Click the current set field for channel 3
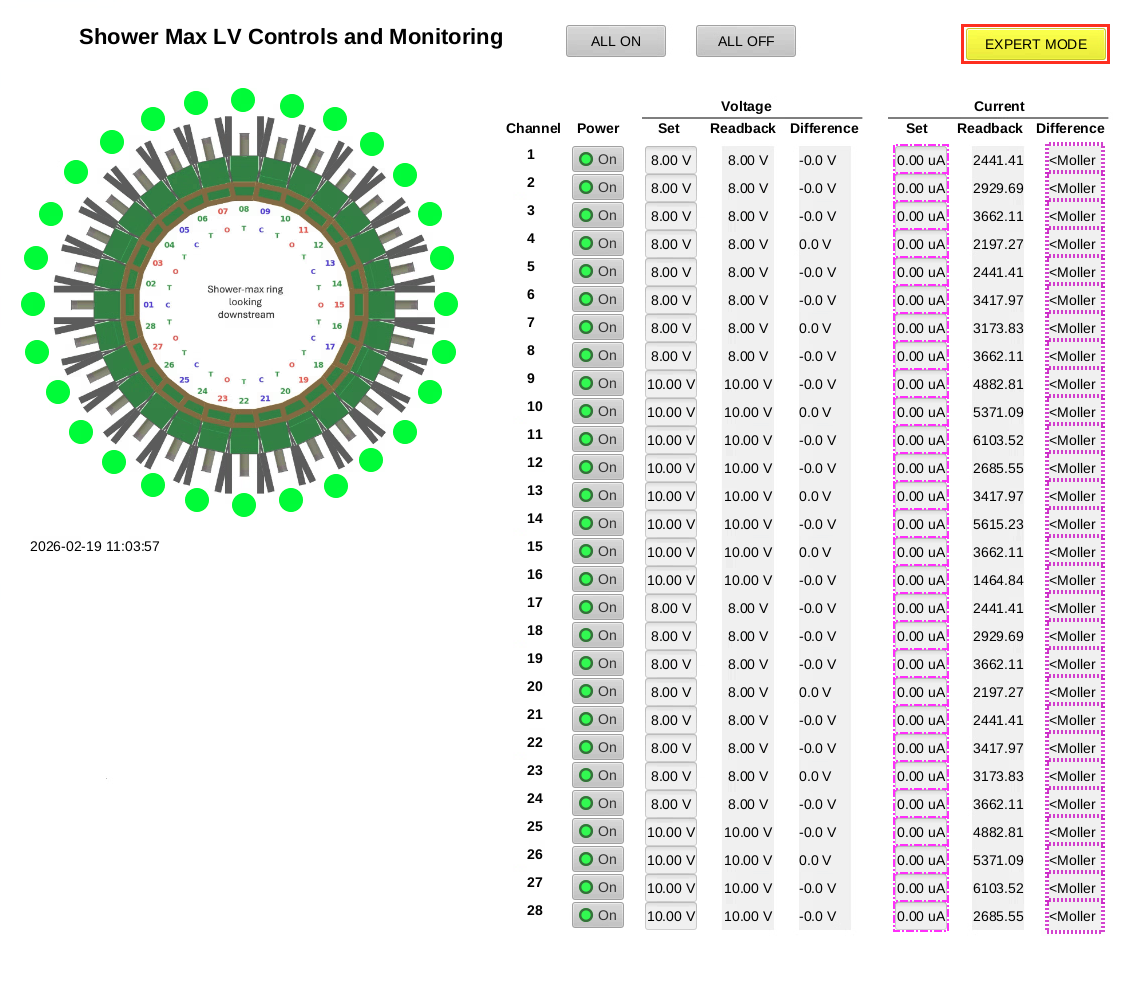The image size is (1143, 988). pyautogui.click(x=920, y=215)
